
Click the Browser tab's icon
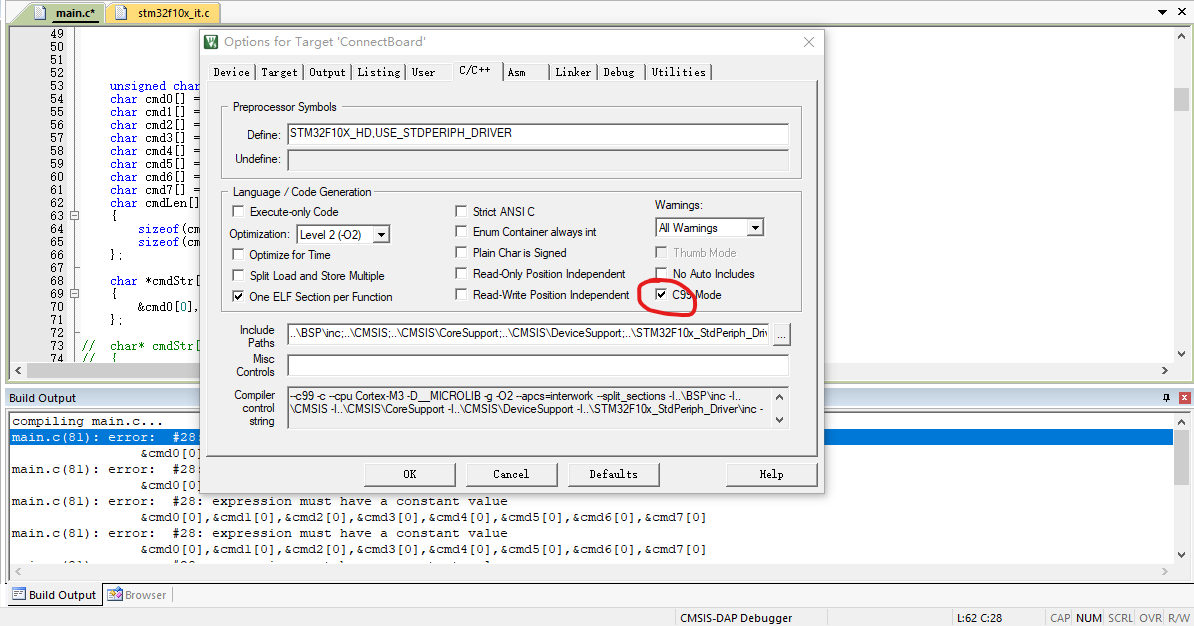point(113,595)
